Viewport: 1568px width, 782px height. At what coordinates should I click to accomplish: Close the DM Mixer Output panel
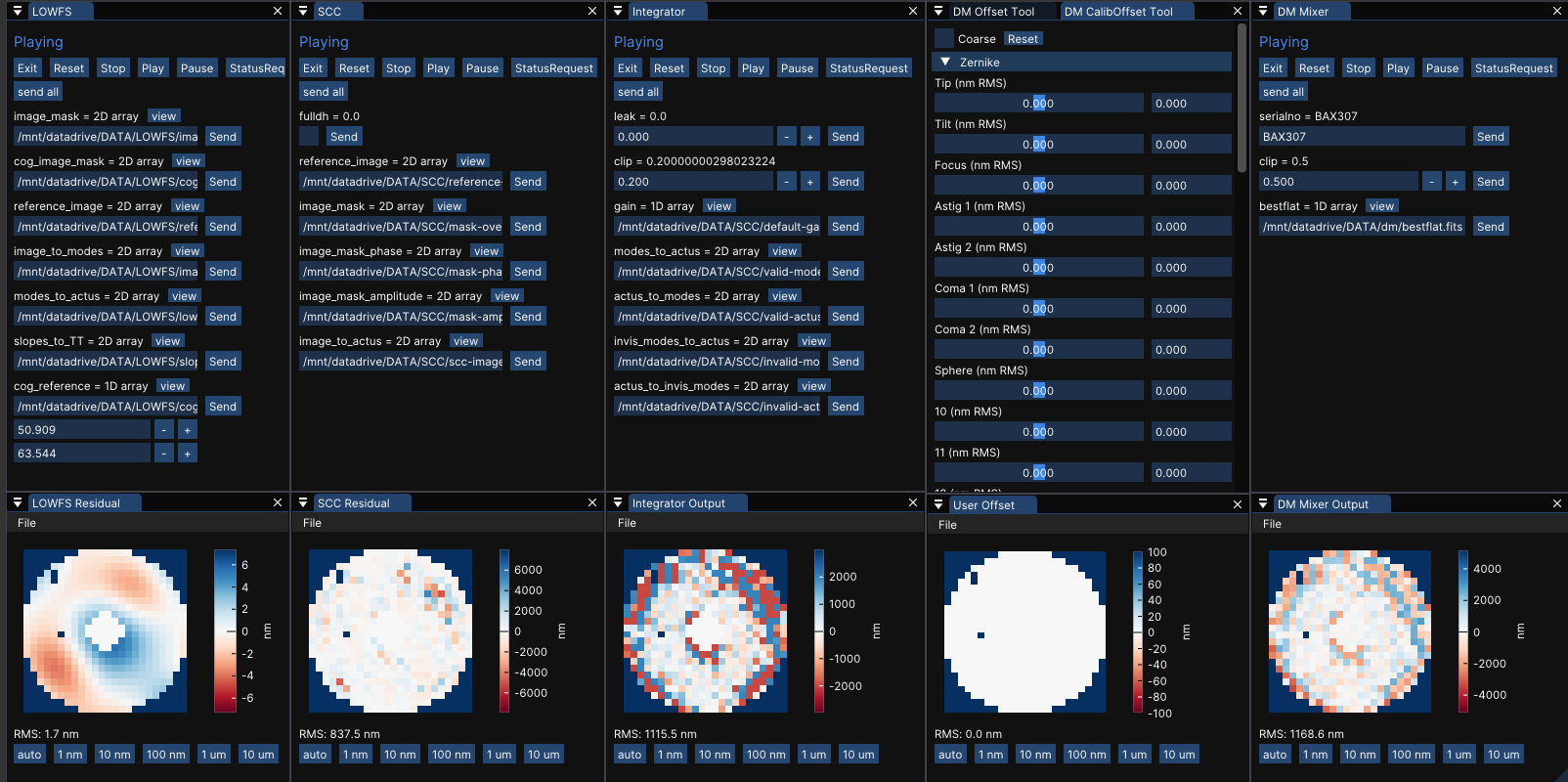(x=1557, y=503)
